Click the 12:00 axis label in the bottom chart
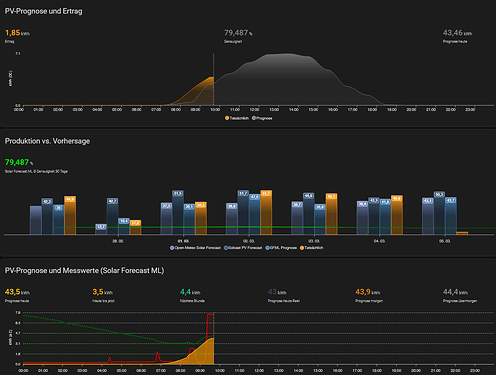Screen dimensions: 496x375 pyautogui.click(x=259, y=370)
